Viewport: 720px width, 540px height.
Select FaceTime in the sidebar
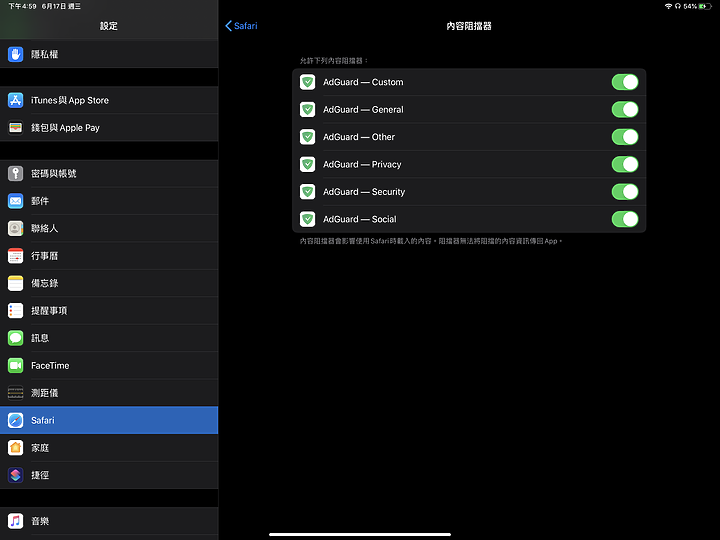click(x=109, y=366)
